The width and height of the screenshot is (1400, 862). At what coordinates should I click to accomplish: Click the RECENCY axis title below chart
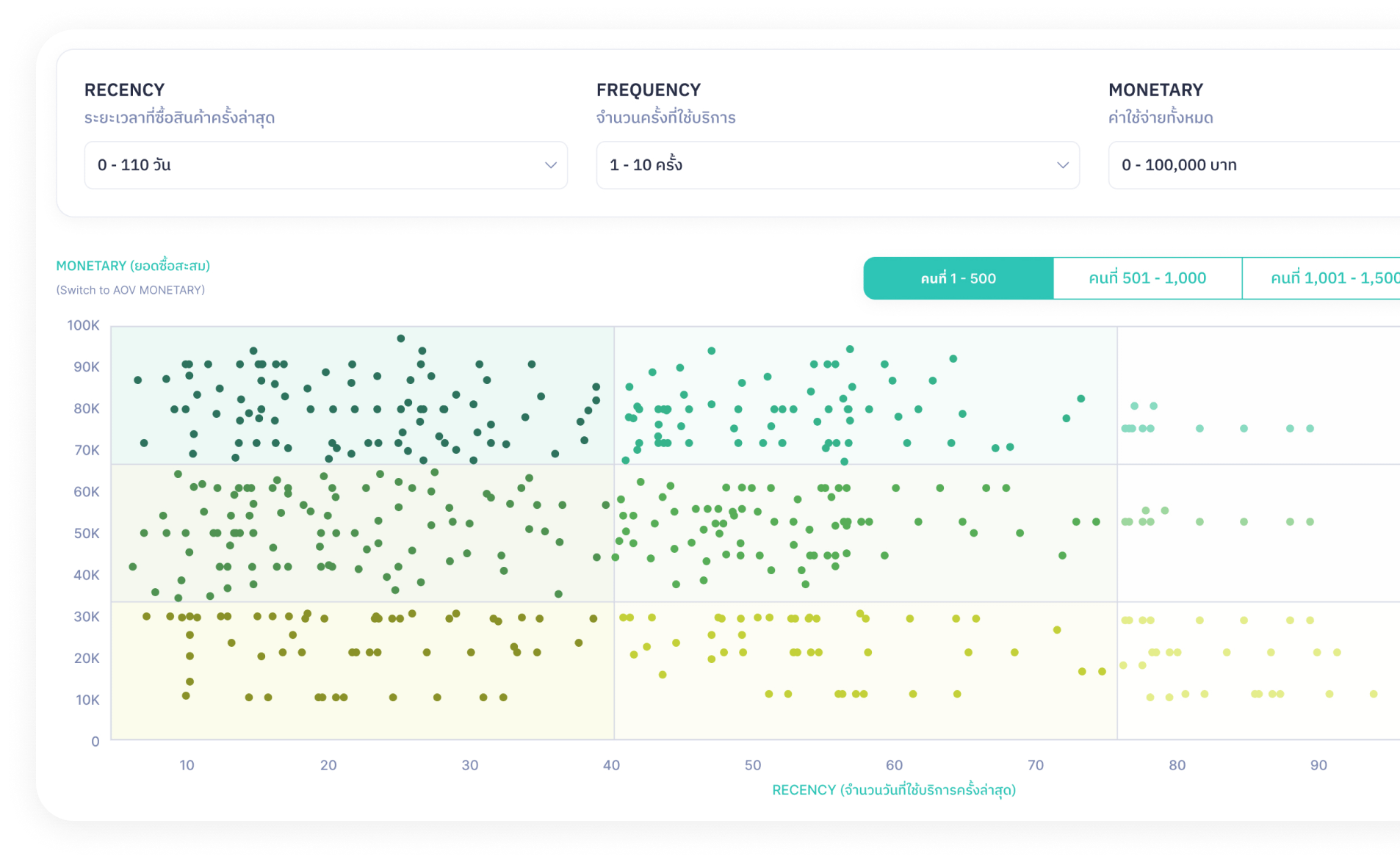tap(894, 790)
